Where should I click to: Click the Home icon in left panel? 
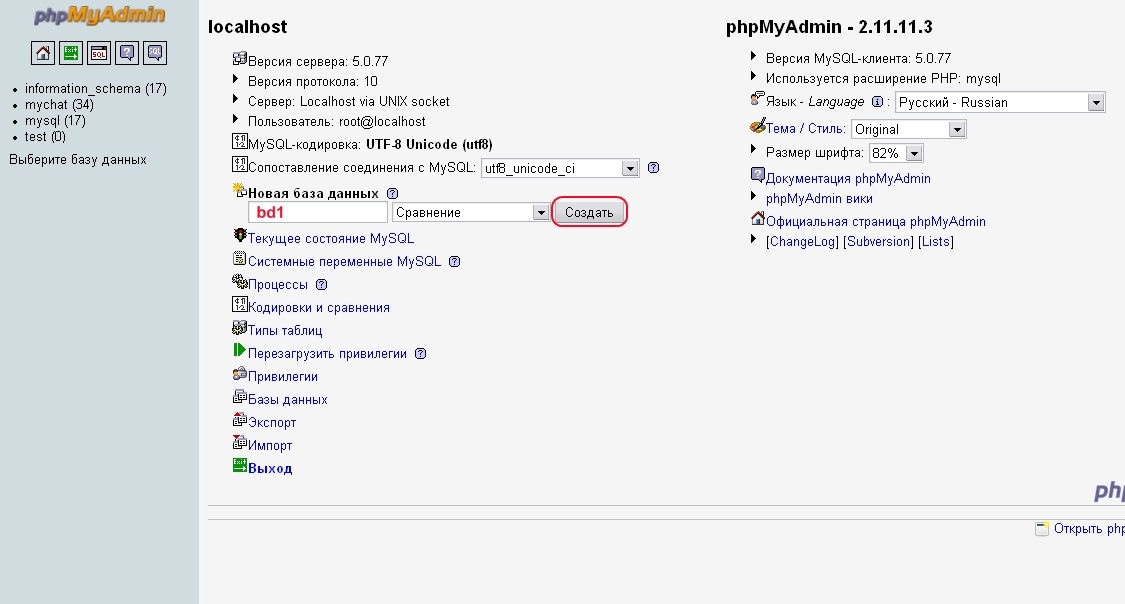(x=43, y=53)
